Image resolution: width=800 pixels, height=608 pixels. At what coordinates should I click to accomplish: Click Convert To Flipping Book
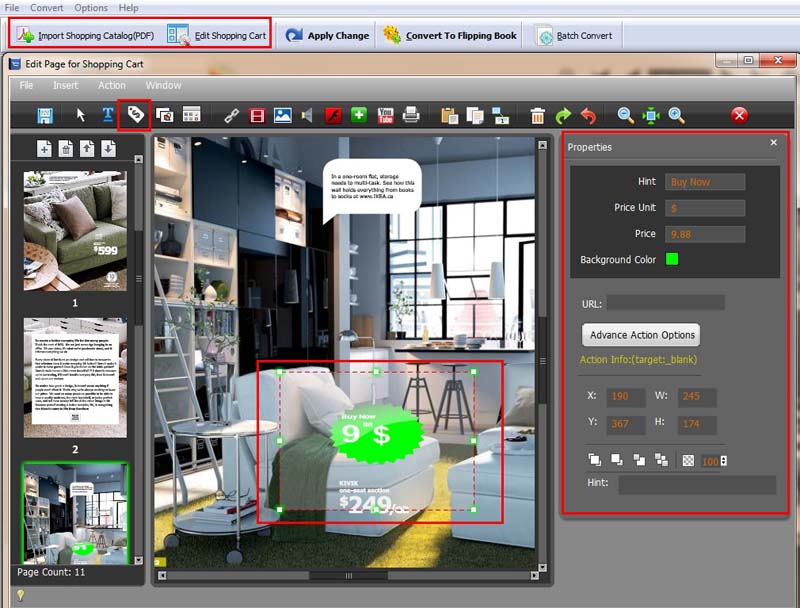[x=450, y=35]
